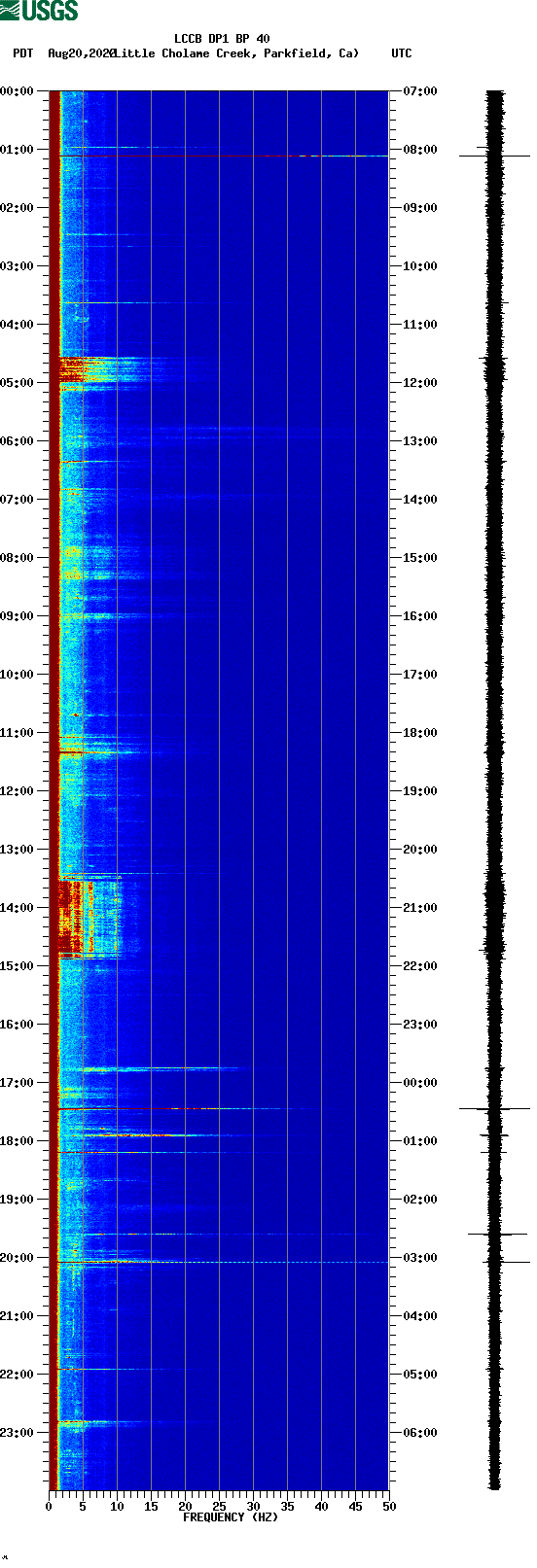Select the station title 'LCCB DP1 BP 40'
The width and height of the screenshot is (537, 1568).
point(222,40)
